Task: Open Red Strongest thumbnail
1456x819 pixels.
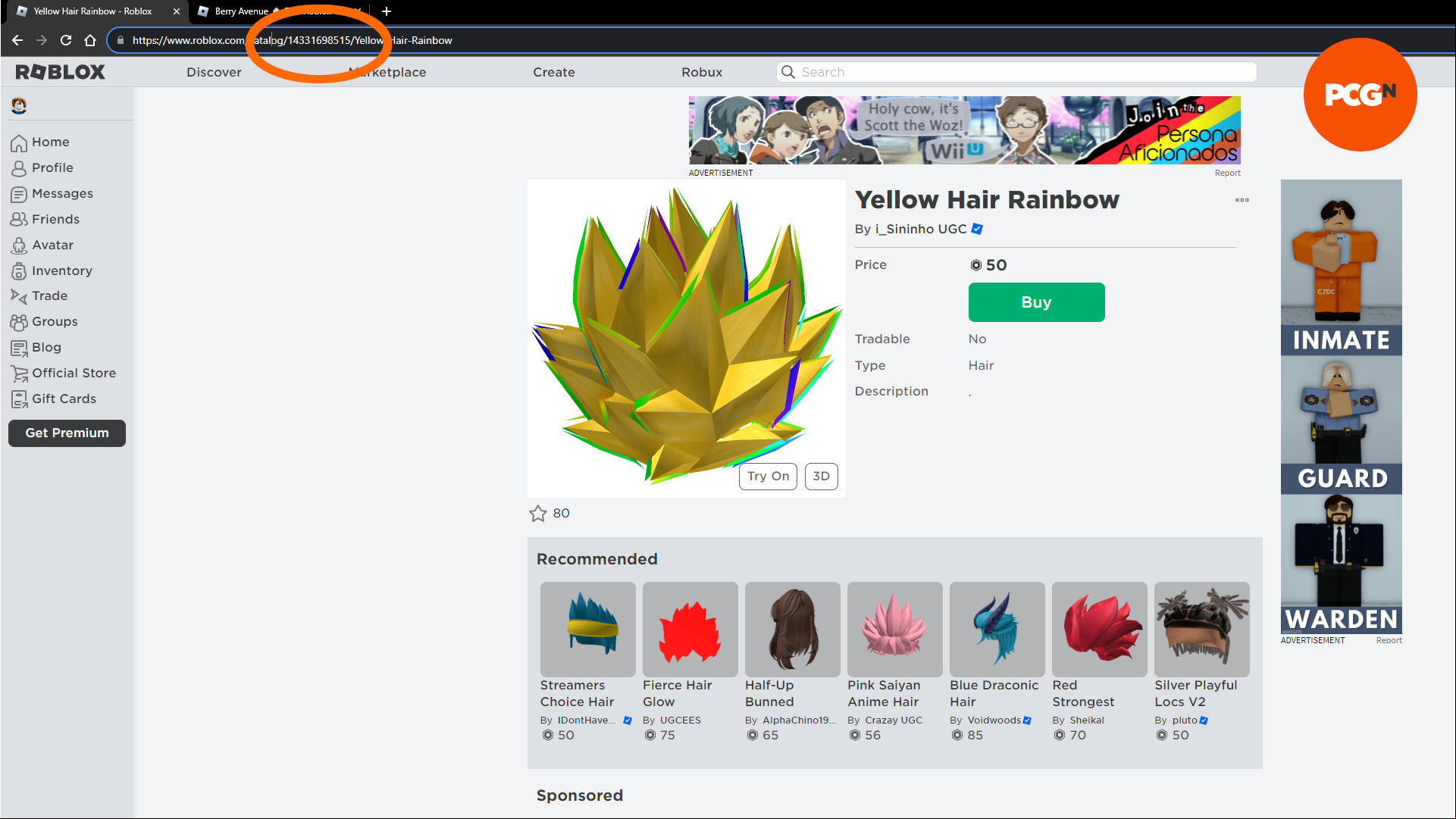Action: pos(1099,629)
